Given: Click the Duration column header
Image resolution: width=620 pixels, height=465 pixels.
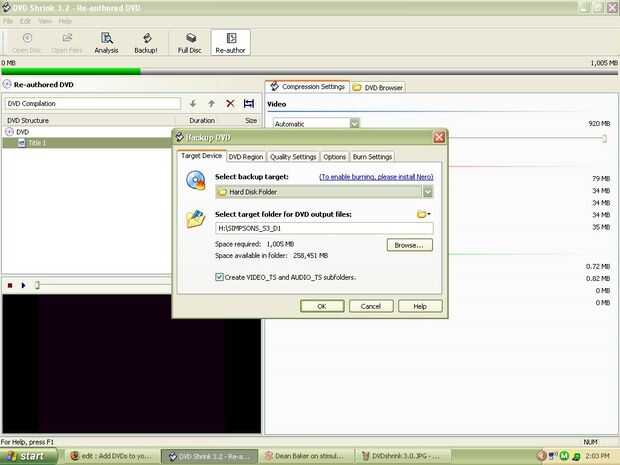Looking at the screenshot, I should pyautogui.click(x=202, y=120).
